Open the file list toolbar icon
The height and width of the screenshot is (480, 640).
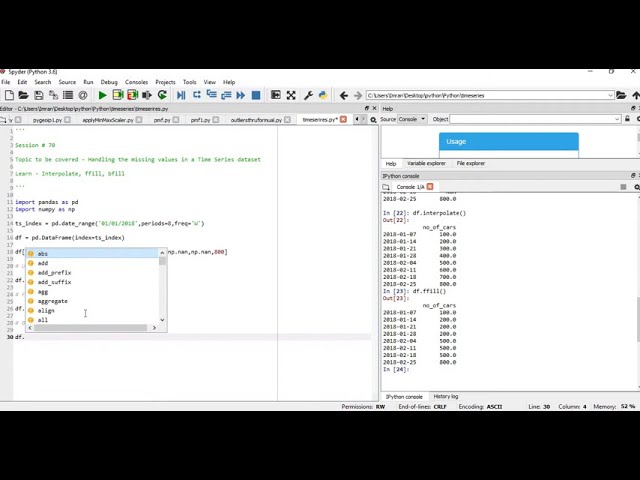pyautogui.click(x=68, y=95)
